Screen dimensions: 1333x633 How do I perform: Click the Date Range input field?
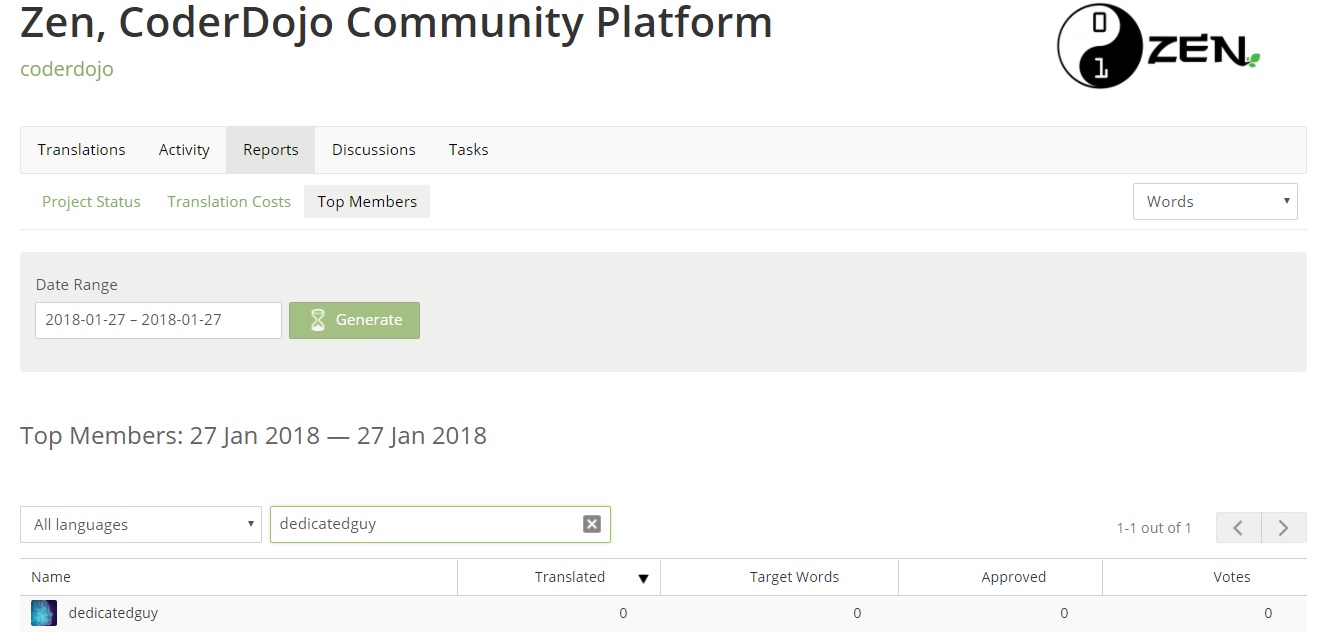[x=158, y=320]
